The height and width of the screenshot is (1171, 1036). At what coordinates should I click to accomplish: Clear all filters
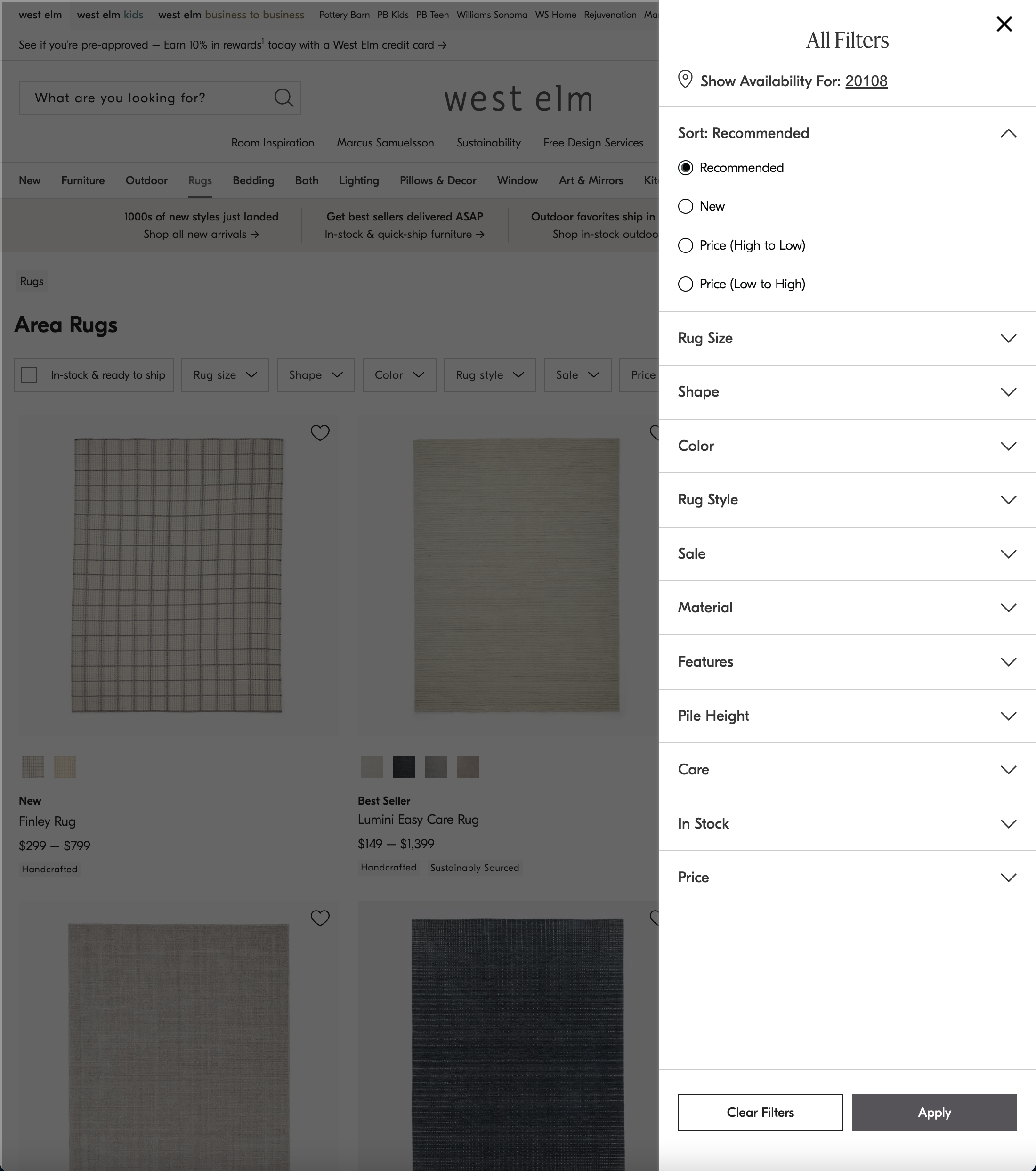760,1113
